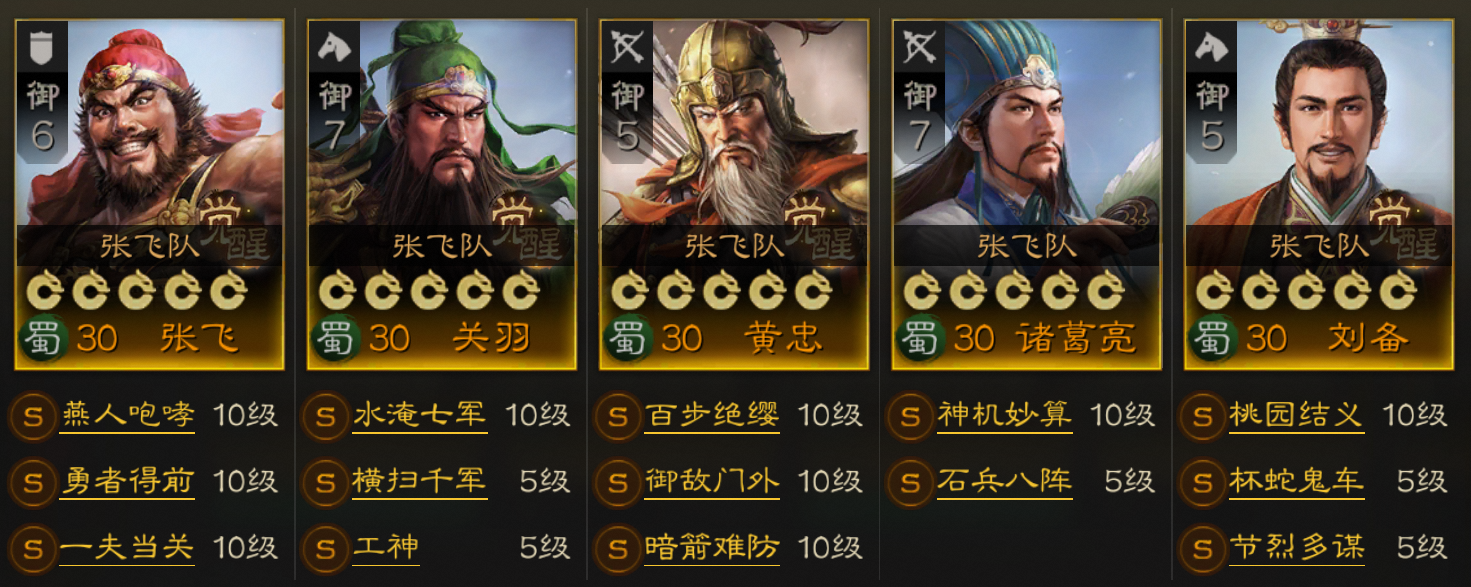Click the 觉醒 awakening badge on 刘备 card

pos(1408,228)
